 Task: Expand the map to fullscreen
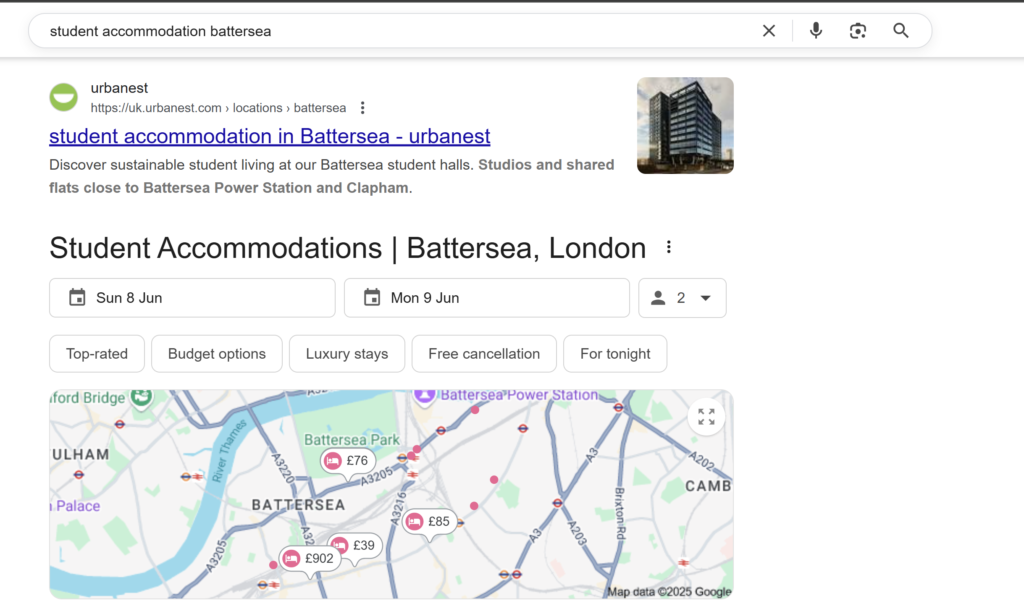[706, 416]
